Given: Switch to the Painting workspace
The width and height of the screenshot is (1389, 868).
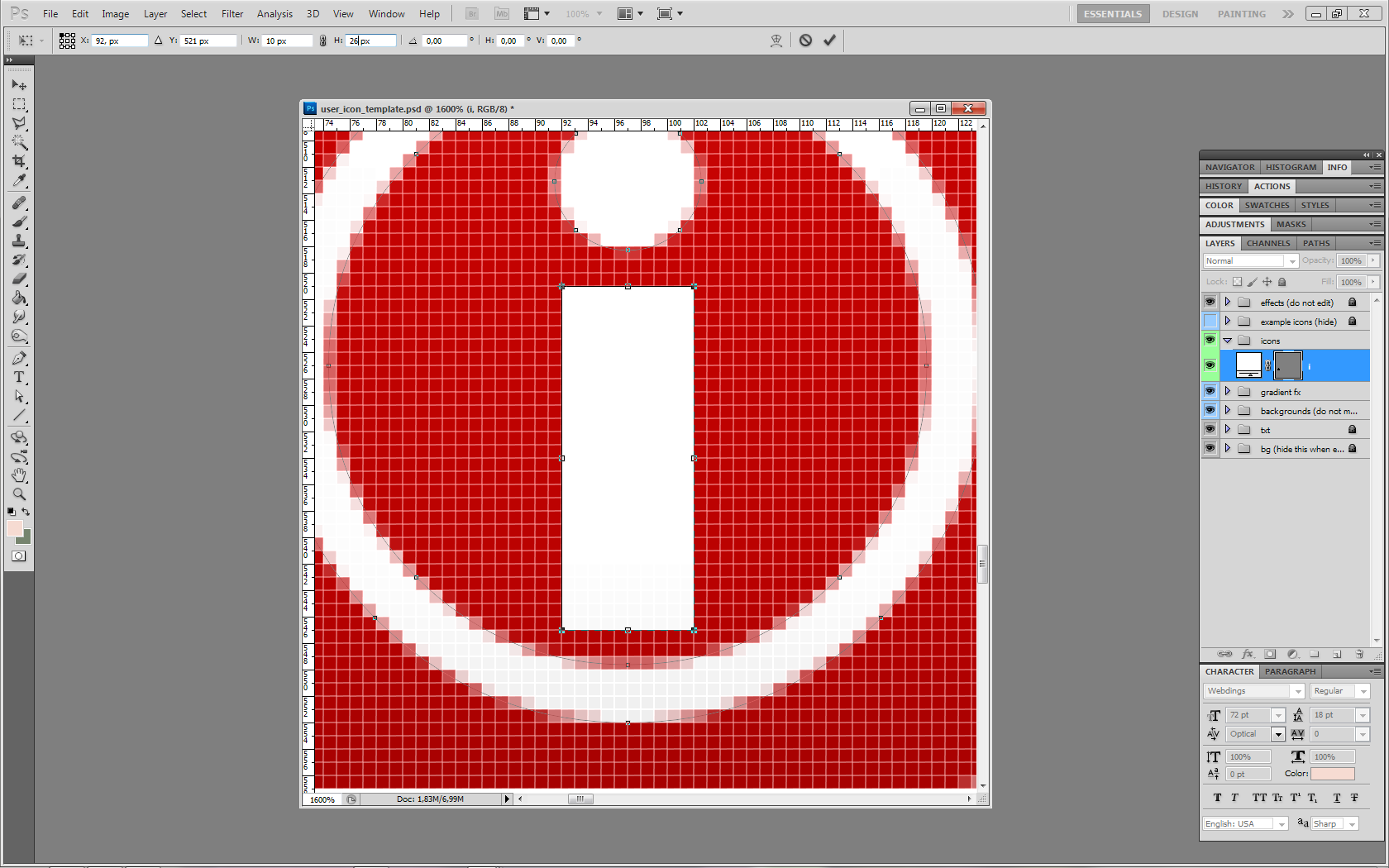Looking at the screenshot, I should click(1241, 14).
